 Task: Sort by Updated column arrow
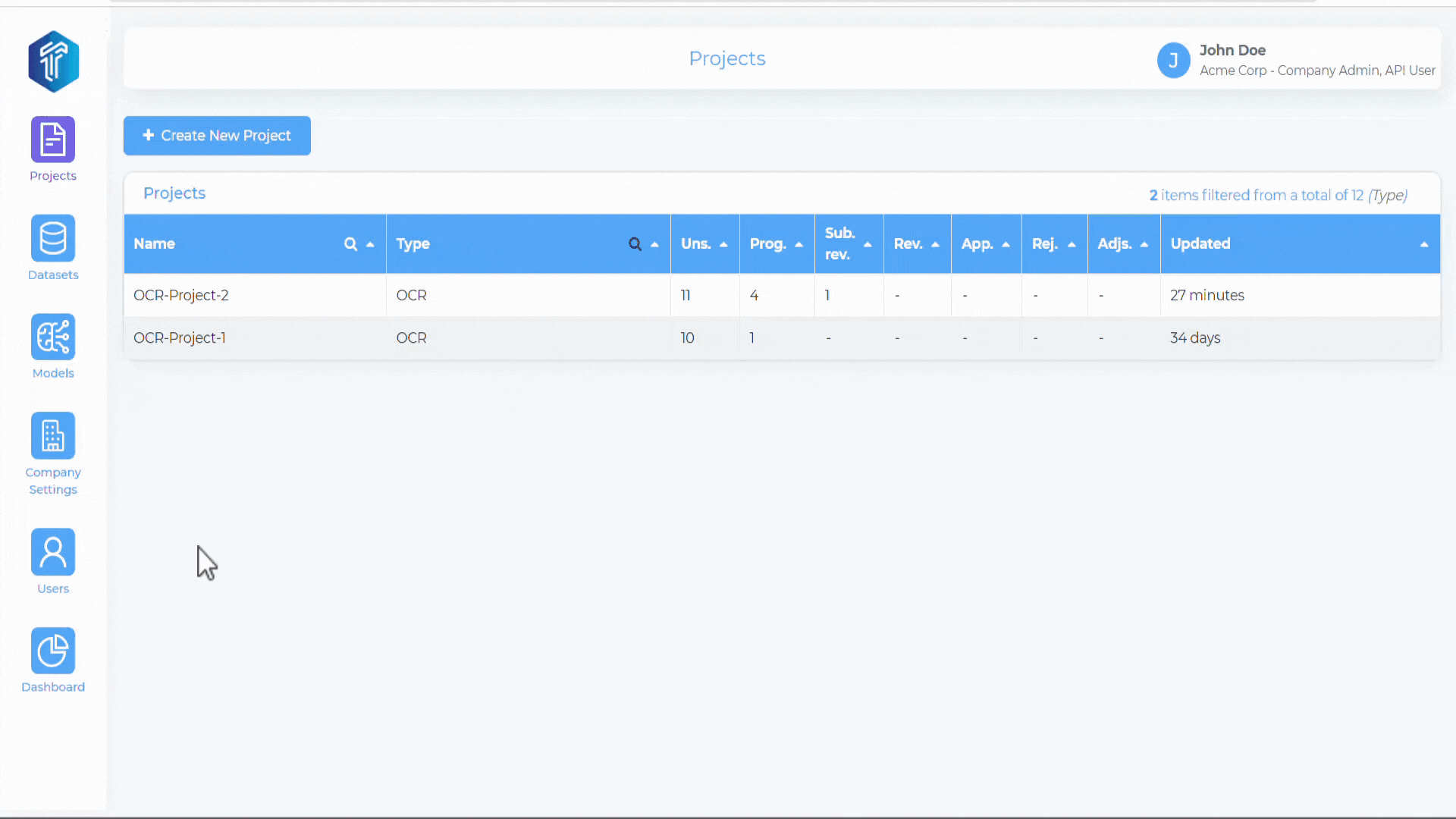pyautogui.click(x=1424, y=244)
